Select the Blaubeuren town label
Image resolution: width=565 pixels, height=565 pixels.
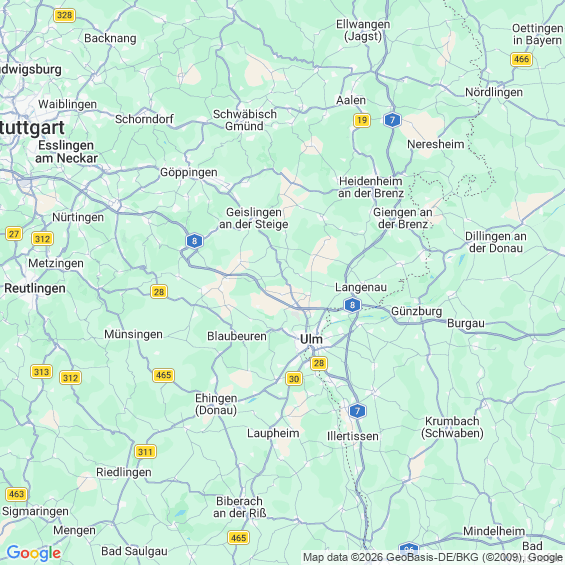coord(237,336)
